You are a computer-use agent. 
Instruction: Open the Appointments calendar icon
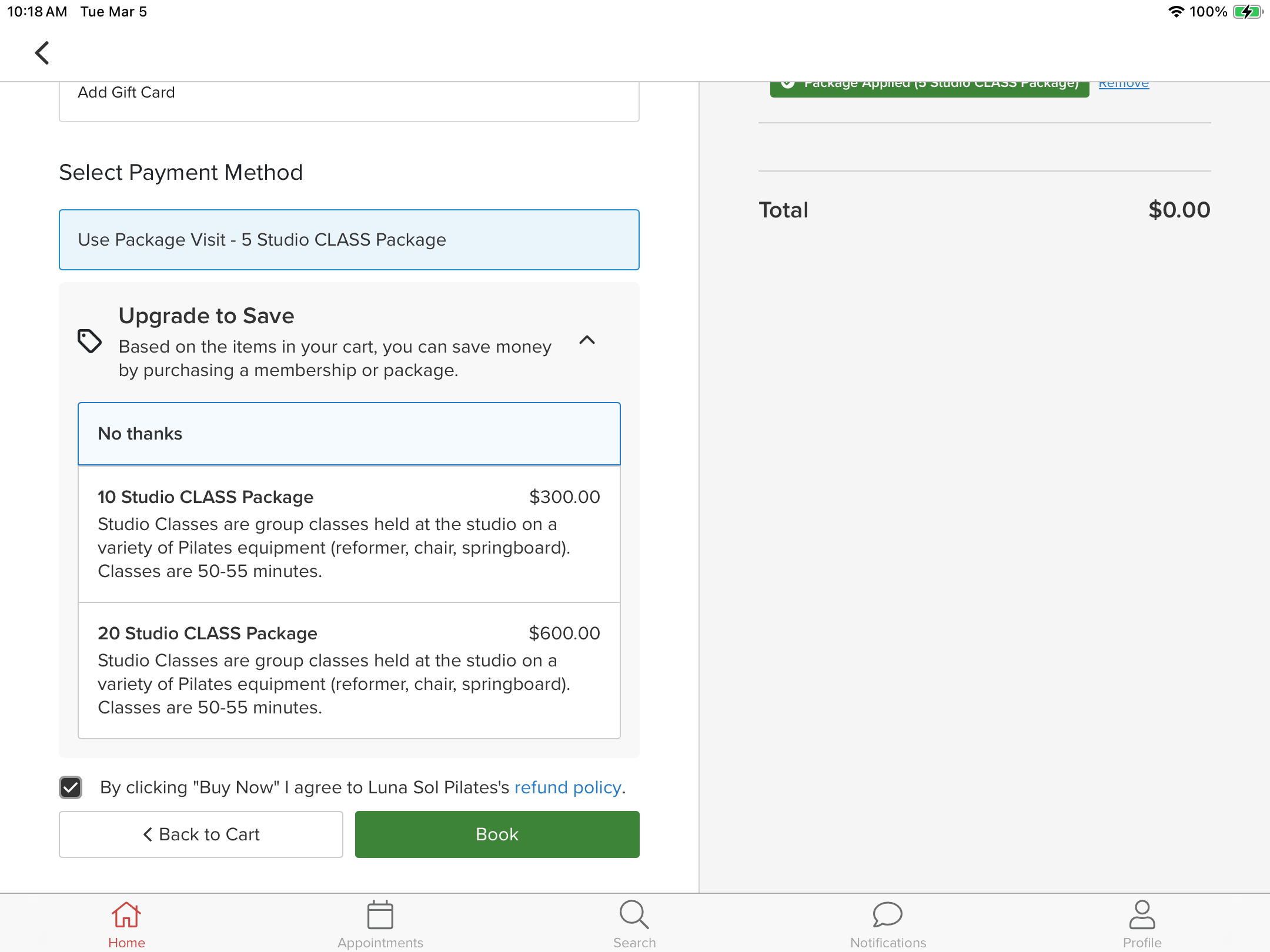380,916
